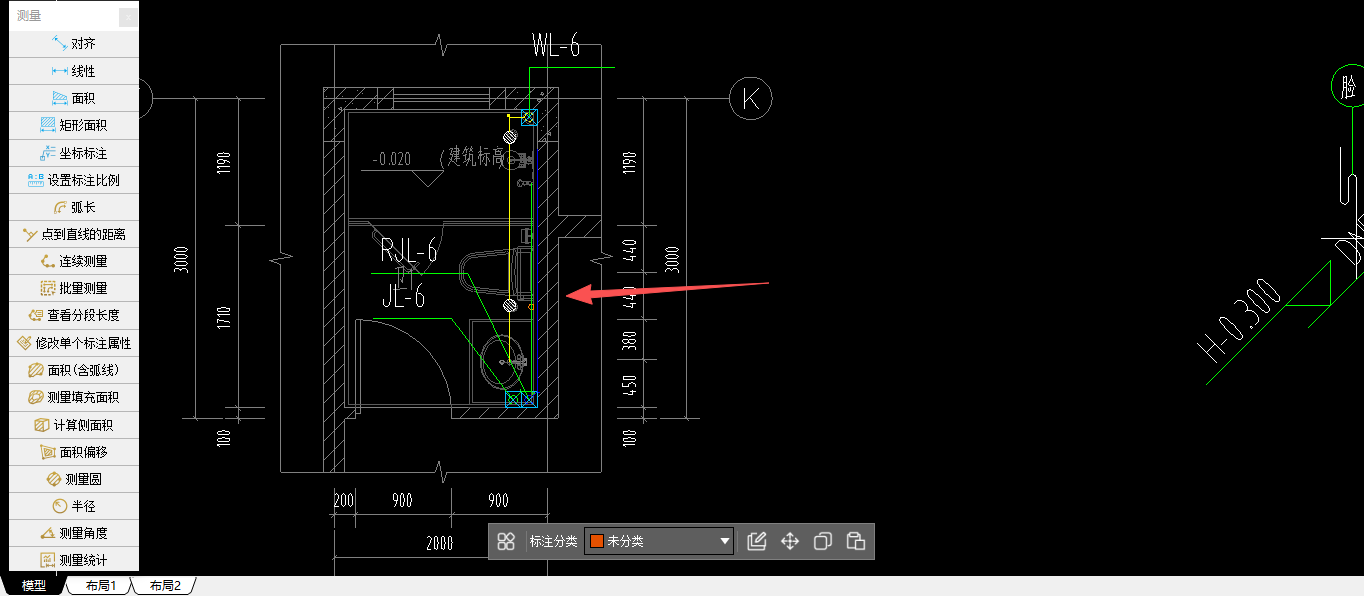Image resolution: width=1364 pixels, height=596 pixels.
Task: Click the four-squares grid icon in floating toolbar
Action: (506, 541)
